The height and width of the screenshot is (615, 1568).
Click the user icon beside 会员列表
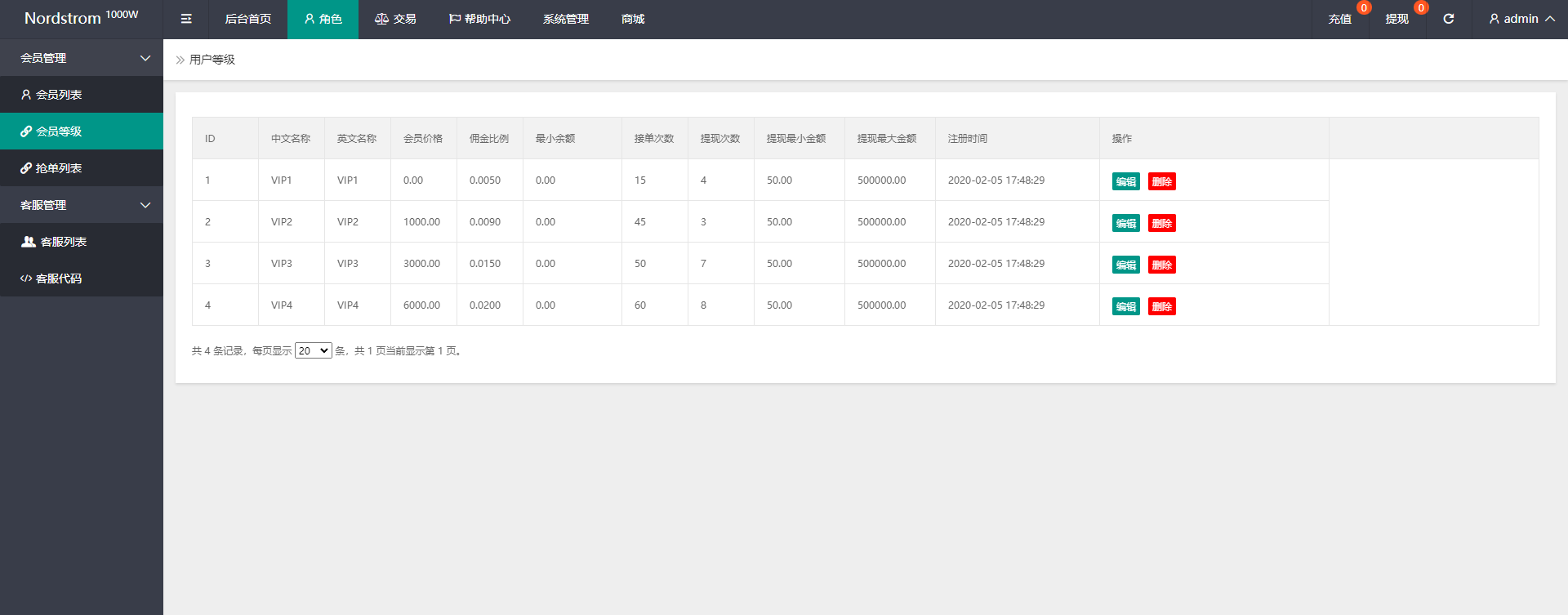click(26, 95)
